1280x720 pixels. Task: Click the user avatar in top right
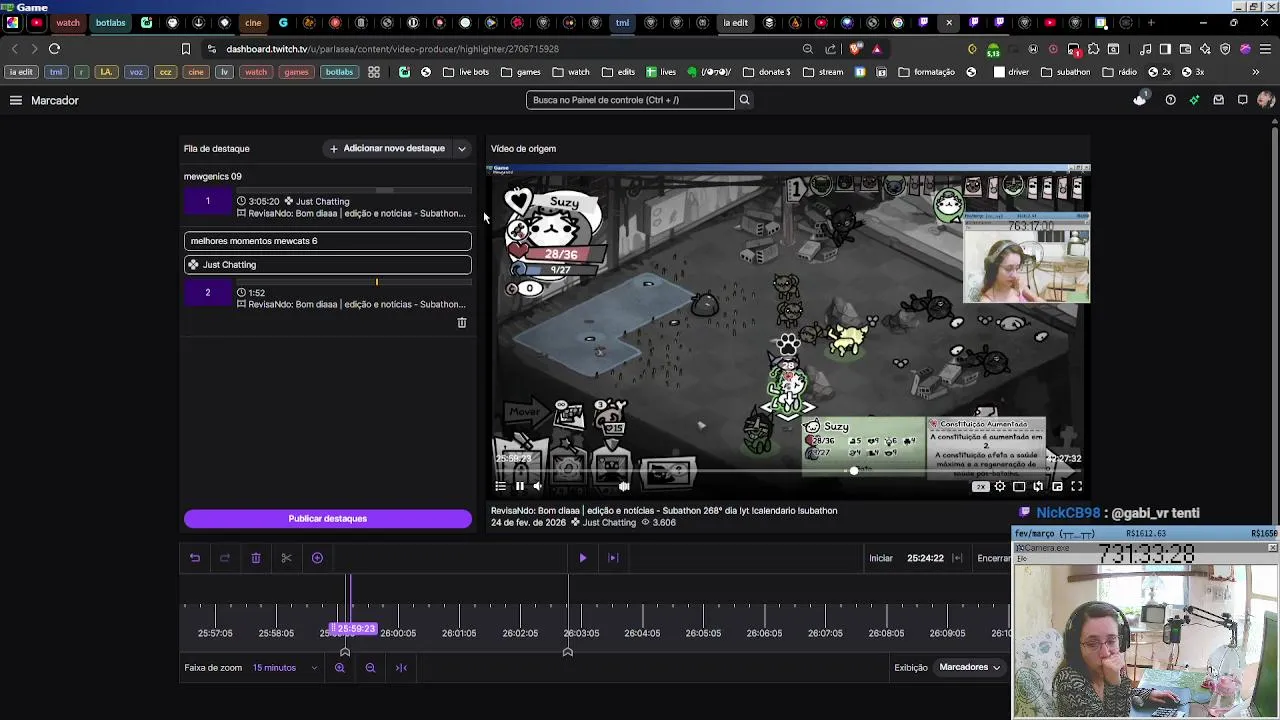[x=1266, y=100]
